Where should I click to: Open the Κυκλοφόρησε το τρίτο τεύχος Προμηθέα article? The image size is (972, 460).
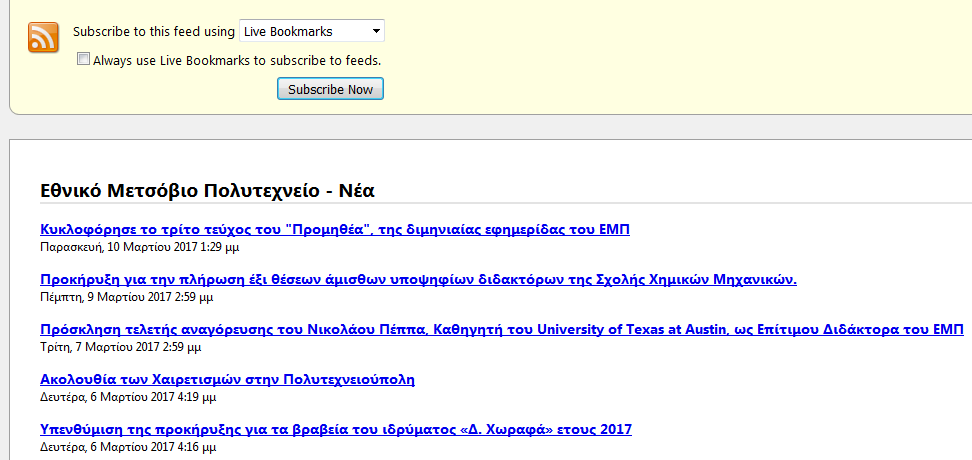coord(335,230)
